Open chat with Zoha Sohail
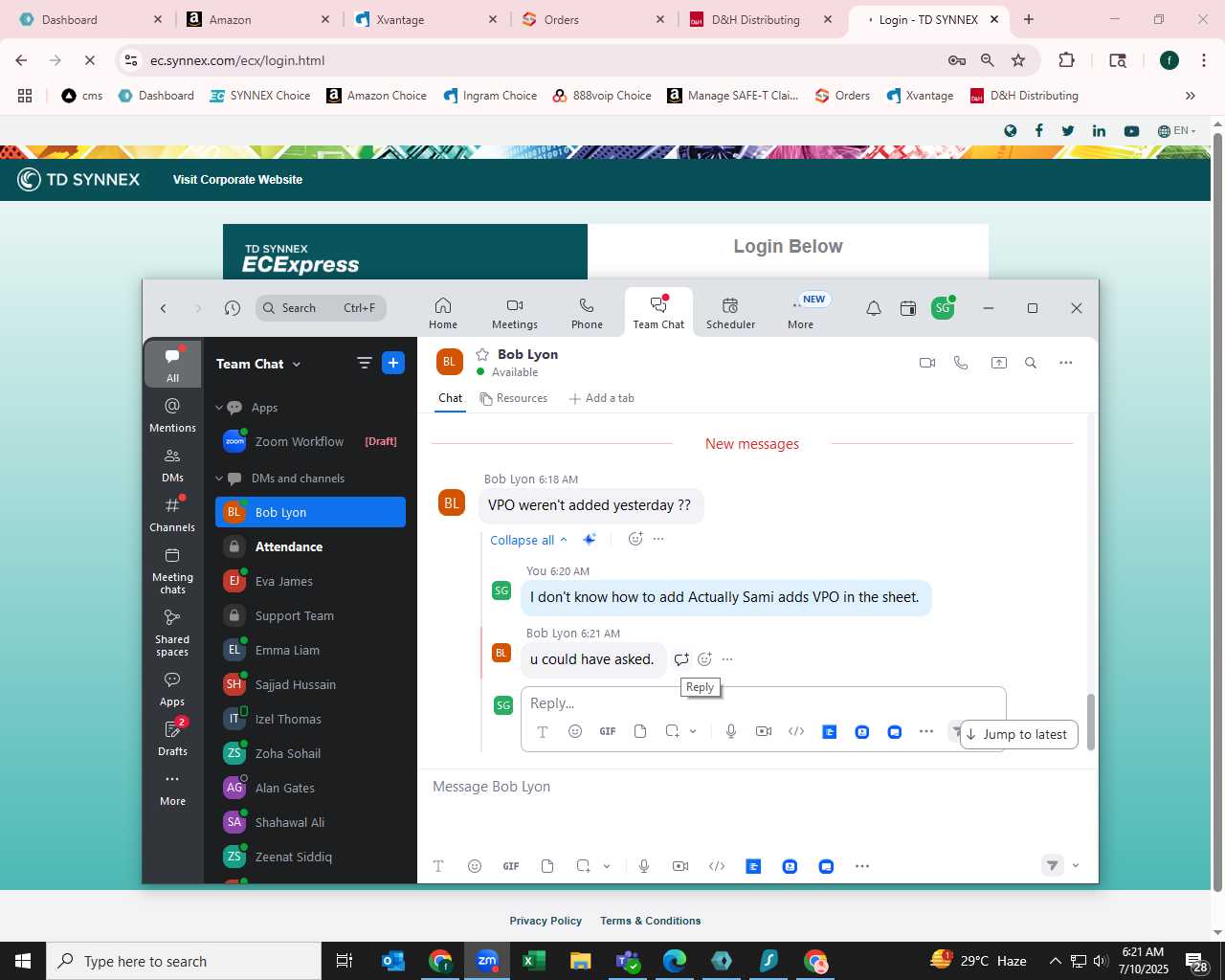 [x=310, y=753]
